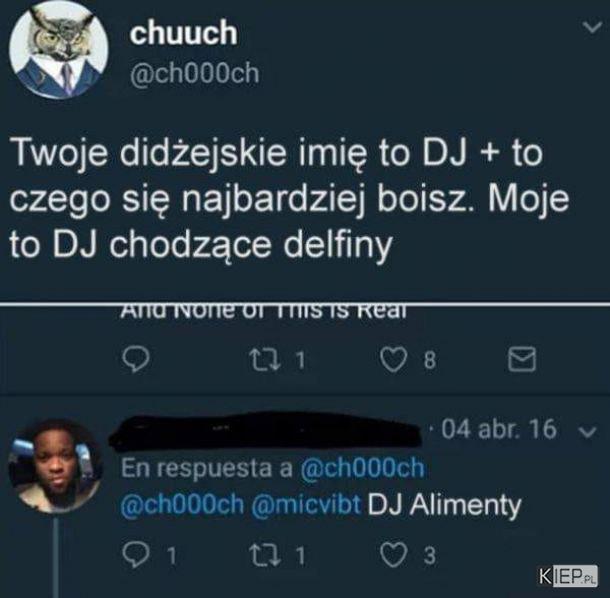The height and width of the screenshot is (598, 610).
Task: Like the DJ Alimenty reply with 3 hearts
Action: tap(393, 555)
